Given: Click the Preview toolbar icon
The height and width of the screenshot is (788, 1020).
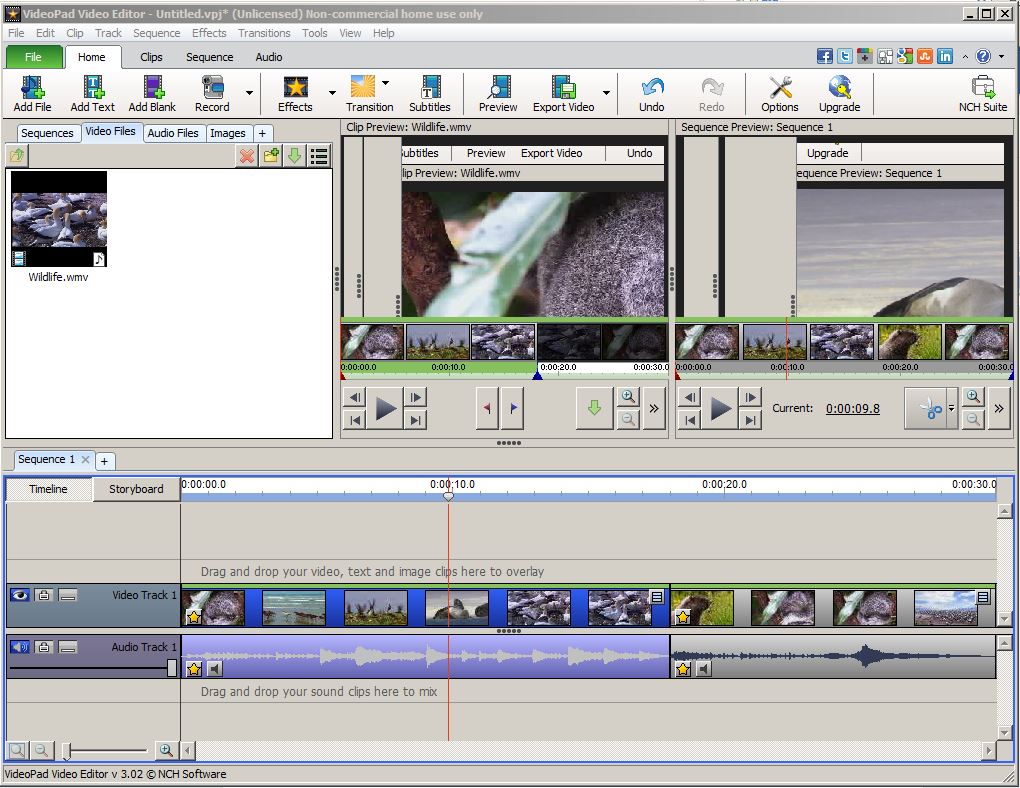Looking at the screenshot, I should [498, 94].
